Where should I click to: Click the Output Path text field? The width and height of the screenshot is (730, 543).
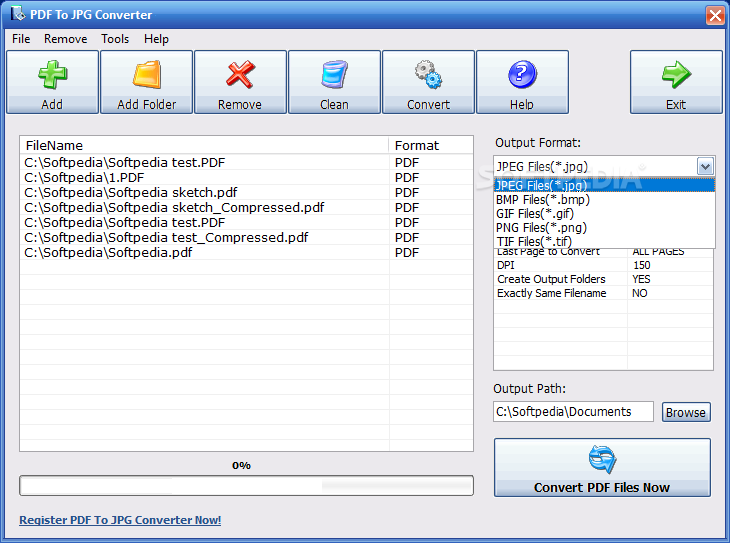573,412
